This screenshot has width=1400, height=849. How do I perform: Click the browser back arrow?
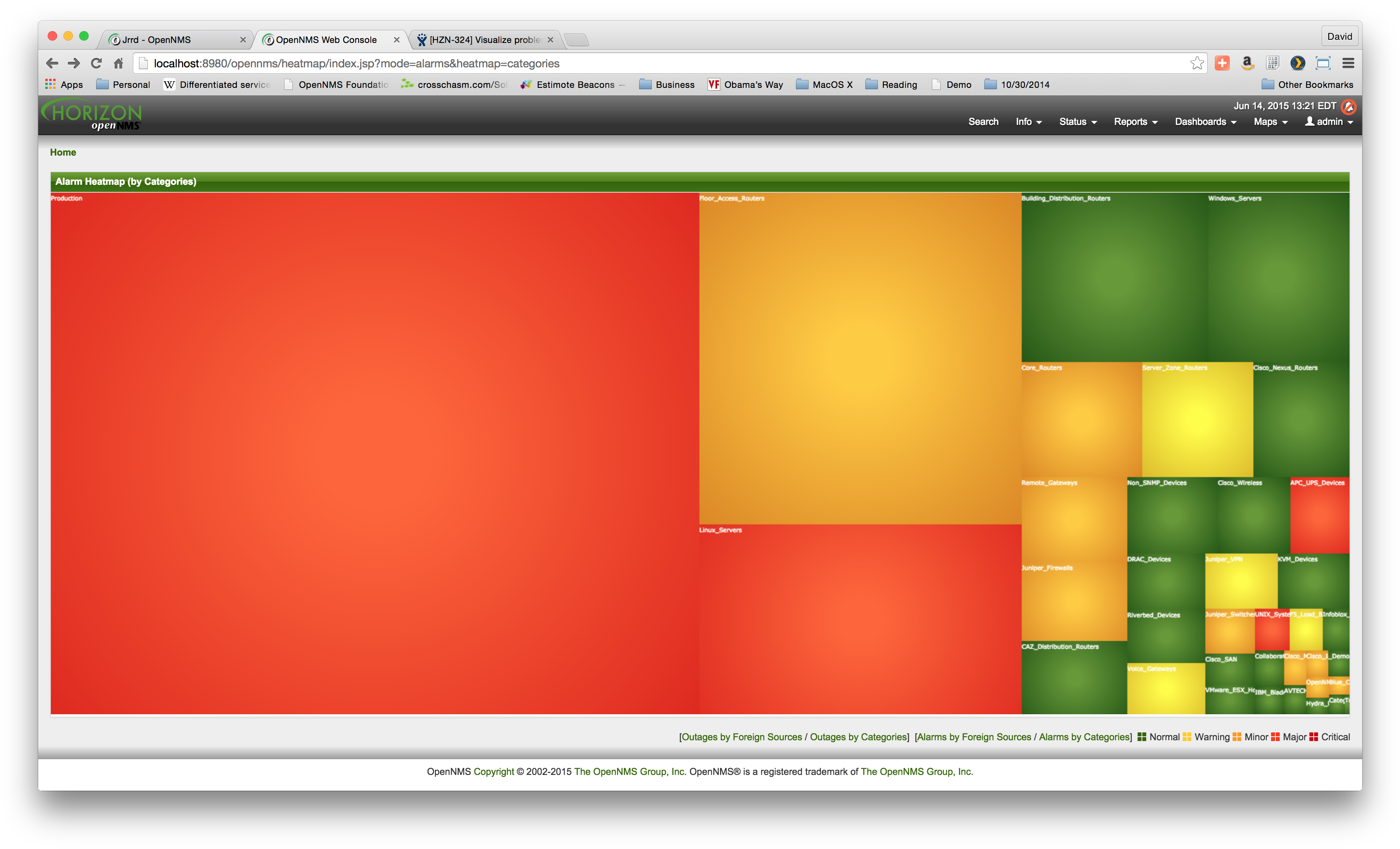[52, 63]
